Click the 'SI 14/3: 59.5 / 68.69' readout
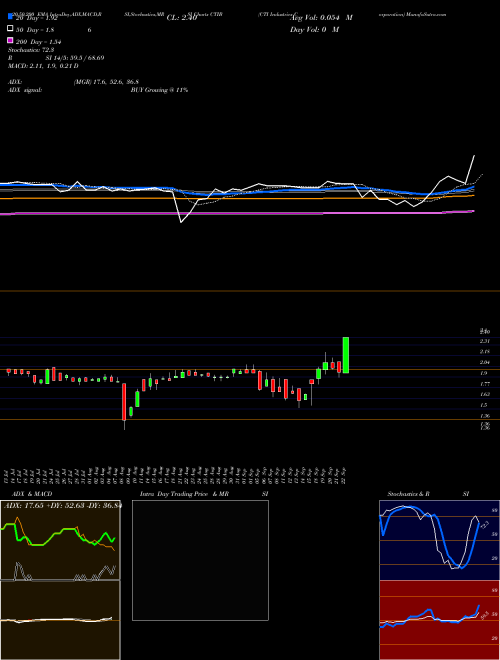Viewport: 500px width, 660px height. pyautogui.click(x=77, y=58)
